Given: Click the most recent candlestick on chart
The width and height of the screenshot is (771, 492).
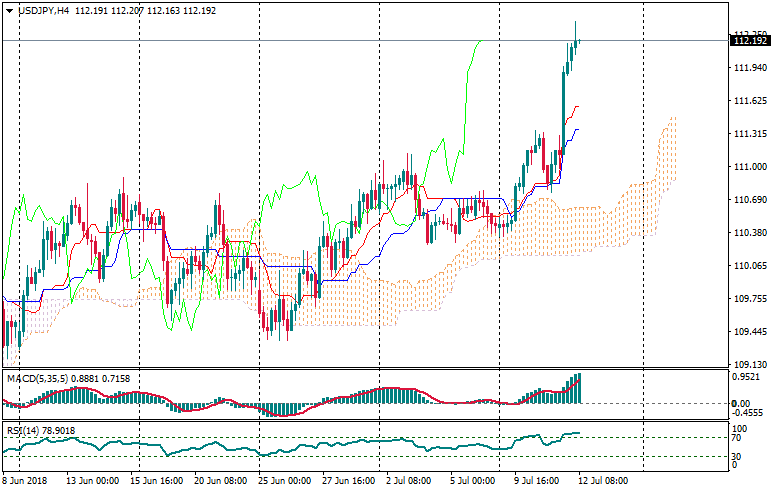Looking at the screenshot, I should (x=578, y=41).
